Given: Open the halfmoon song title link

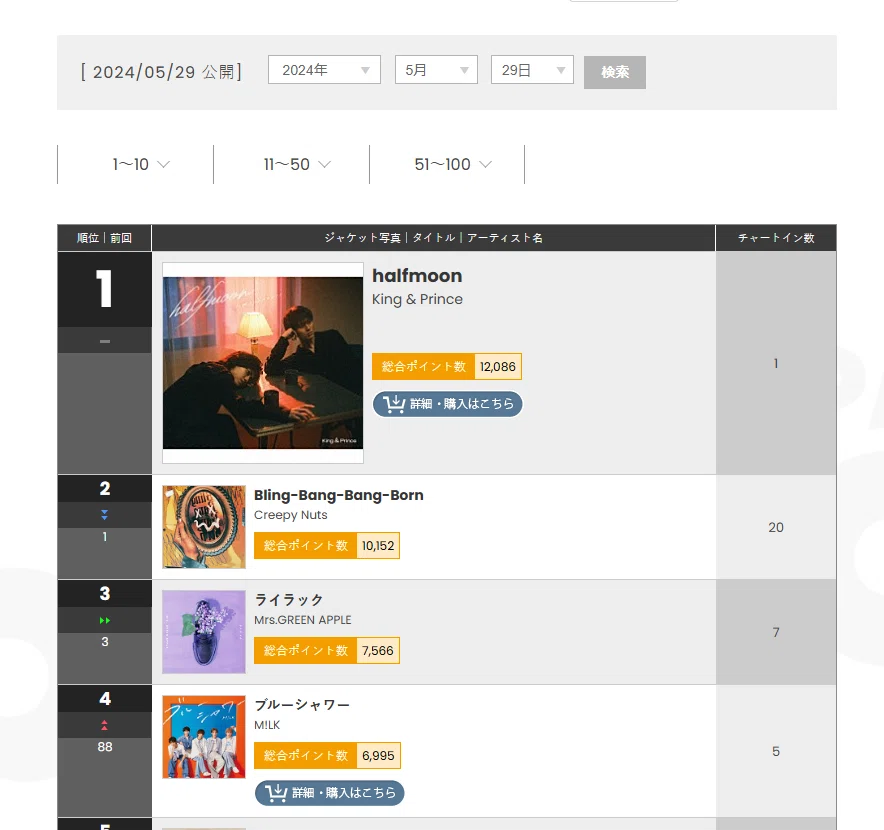Looking at the screenshot, I should click(x=417, y=276).
